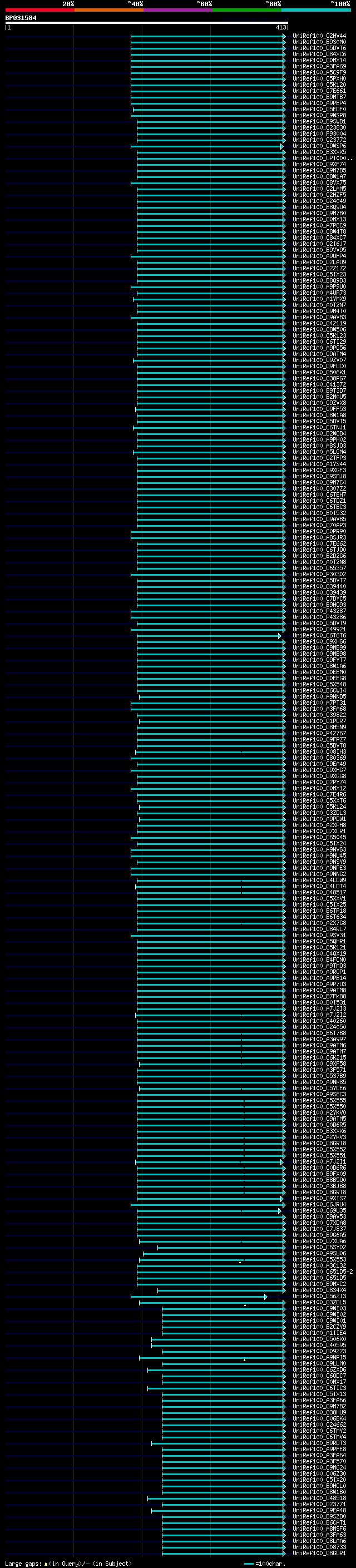This screenshot has width=356, height=1568.
Task: Select label UniRef100_Q9XF74
Action: pyautogui.click(x=319, y=164)
